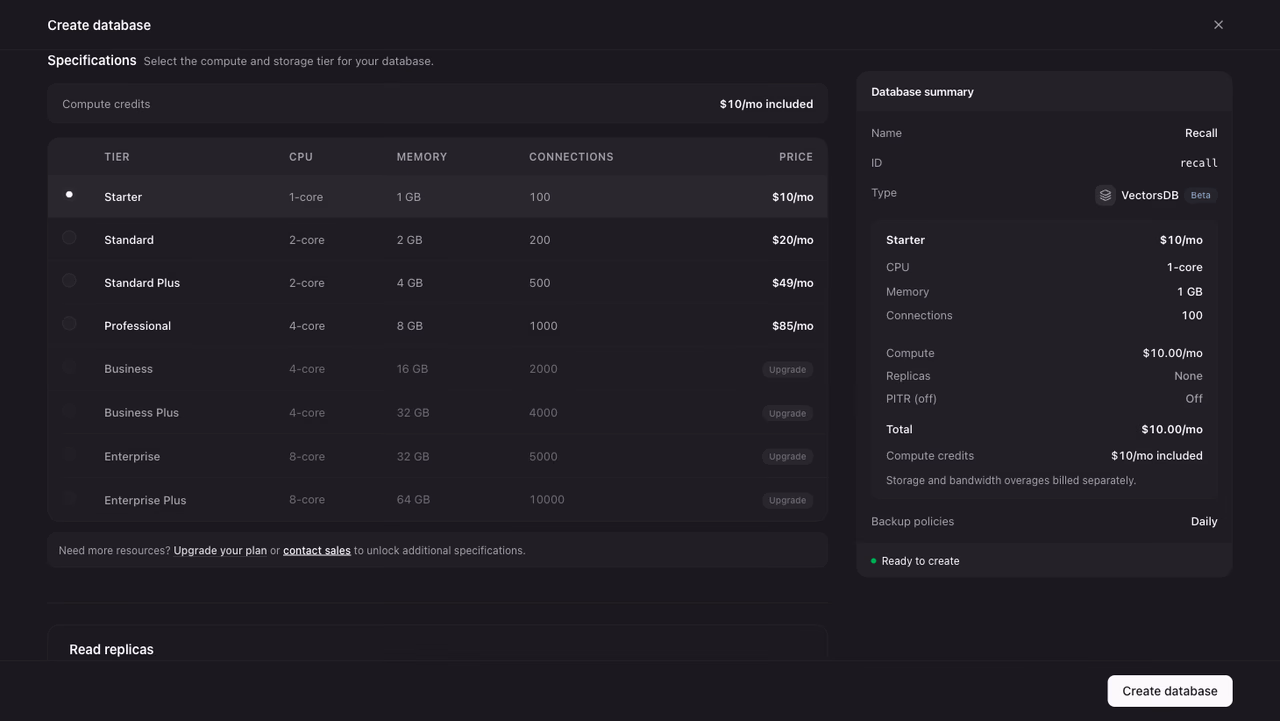Click the 'Replicas' label in summary
The width and height of the screenshot is (1280, 721).
click(x=908, y=376)
